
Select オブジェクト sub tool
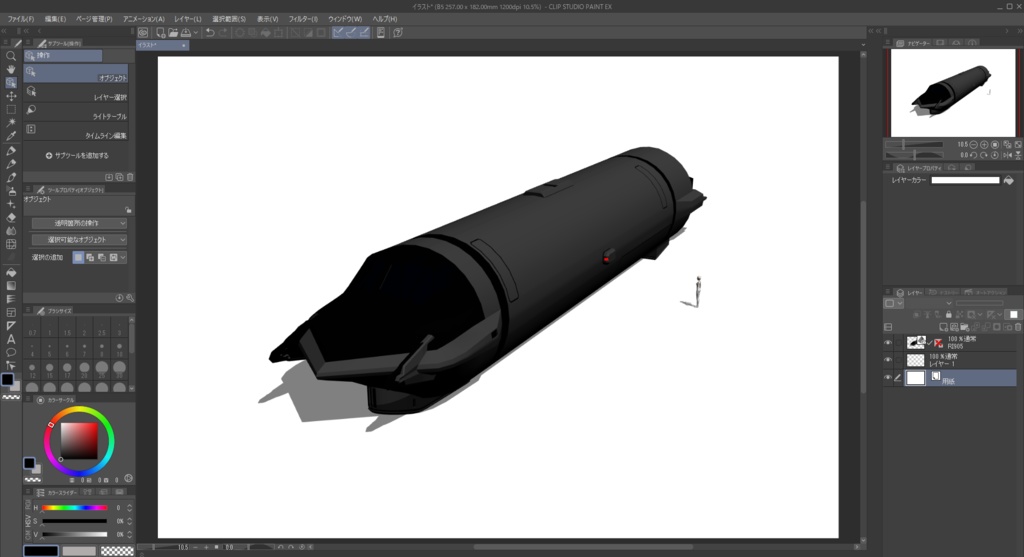point(76,74)
